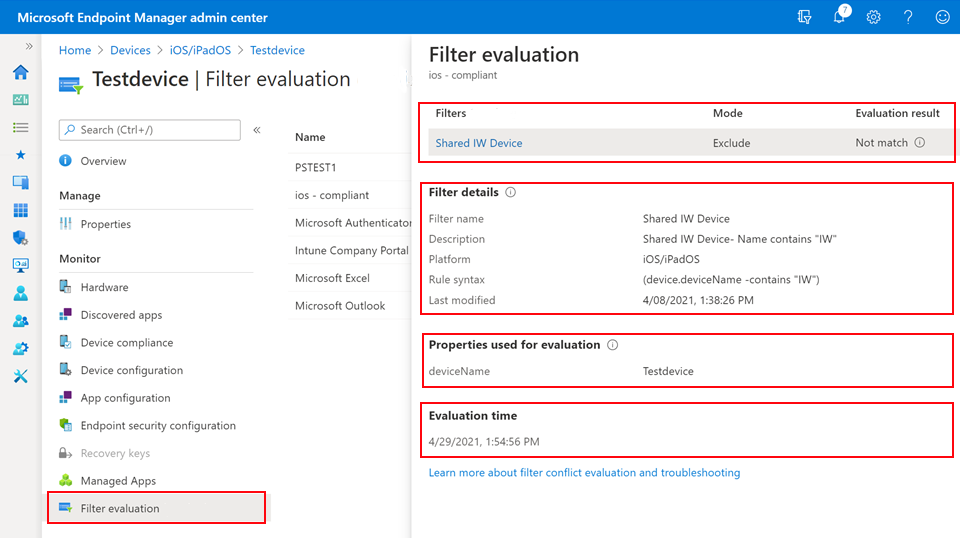This screenshot has width=960, height=538.
Task: Click the help question mark icon
Action: [x=908, y=17]
